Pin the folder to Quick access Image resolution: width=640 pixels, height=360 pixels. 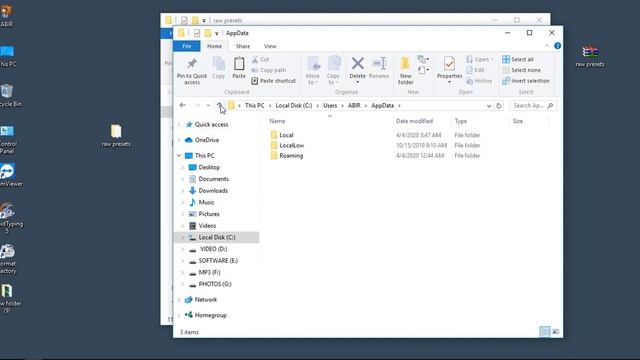[192, 71]
